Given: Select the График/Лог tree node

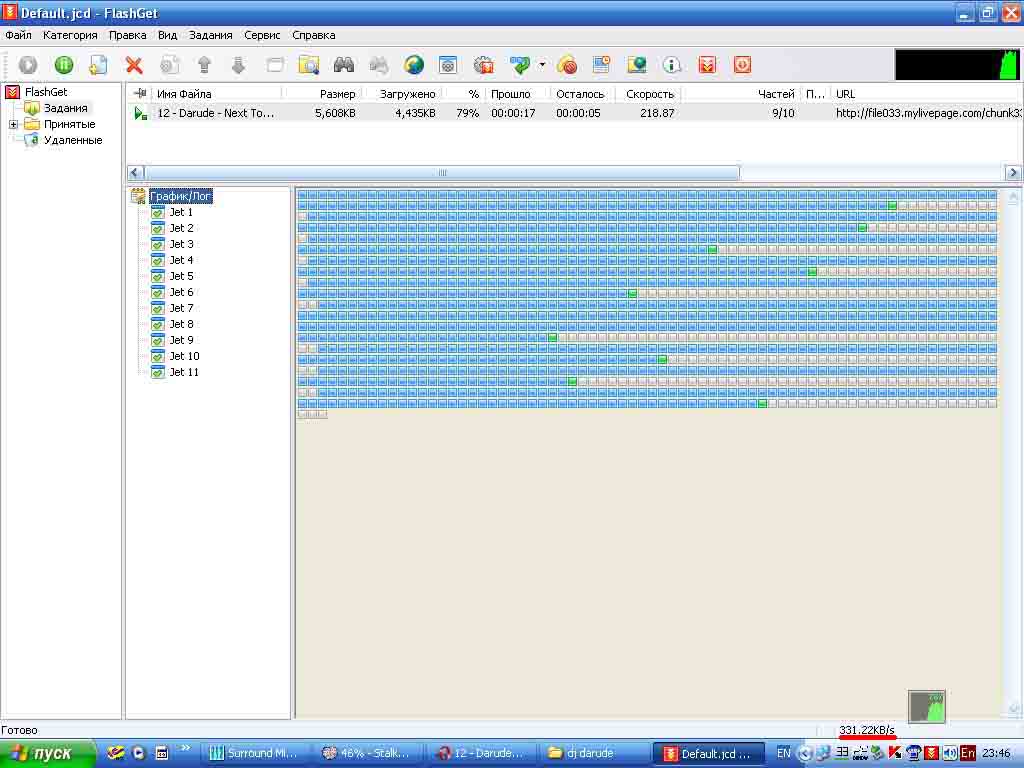Looking at the screenshot, I should point(180,196).
